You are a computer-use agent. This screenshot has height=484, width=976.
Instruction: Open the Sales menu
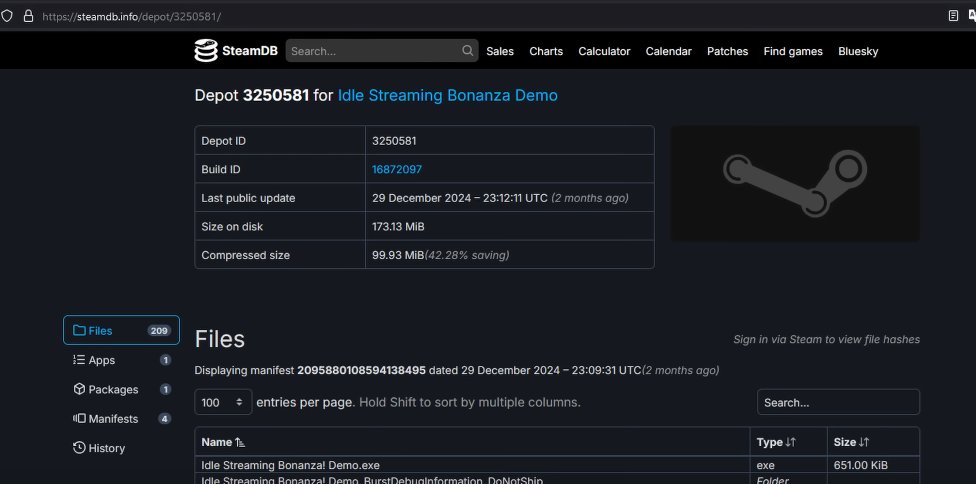click(x=500, y=52)
